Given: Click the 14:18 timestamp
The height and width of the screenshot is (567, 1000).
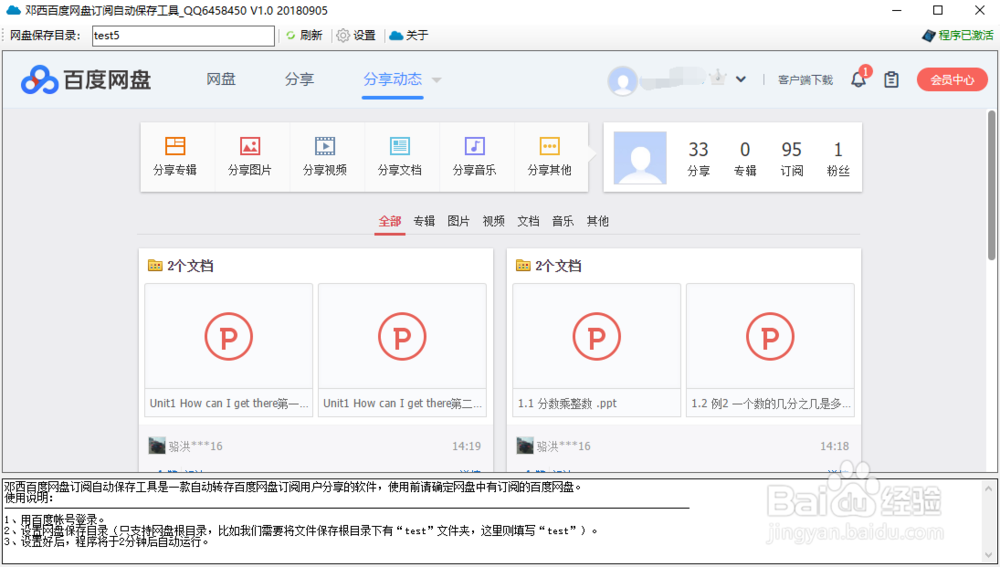Looking at the screenshot, I should coord(834,446).
